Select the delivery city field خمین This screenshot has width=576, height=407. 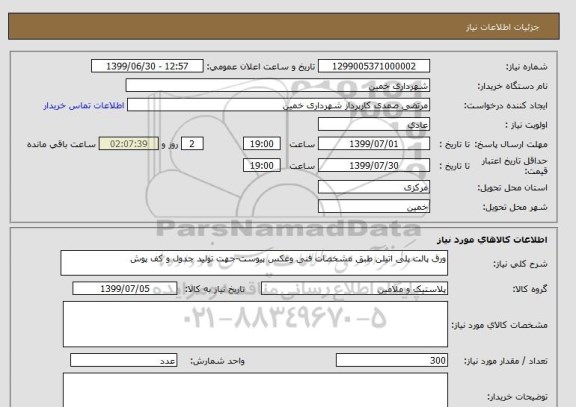coord(374,206)
